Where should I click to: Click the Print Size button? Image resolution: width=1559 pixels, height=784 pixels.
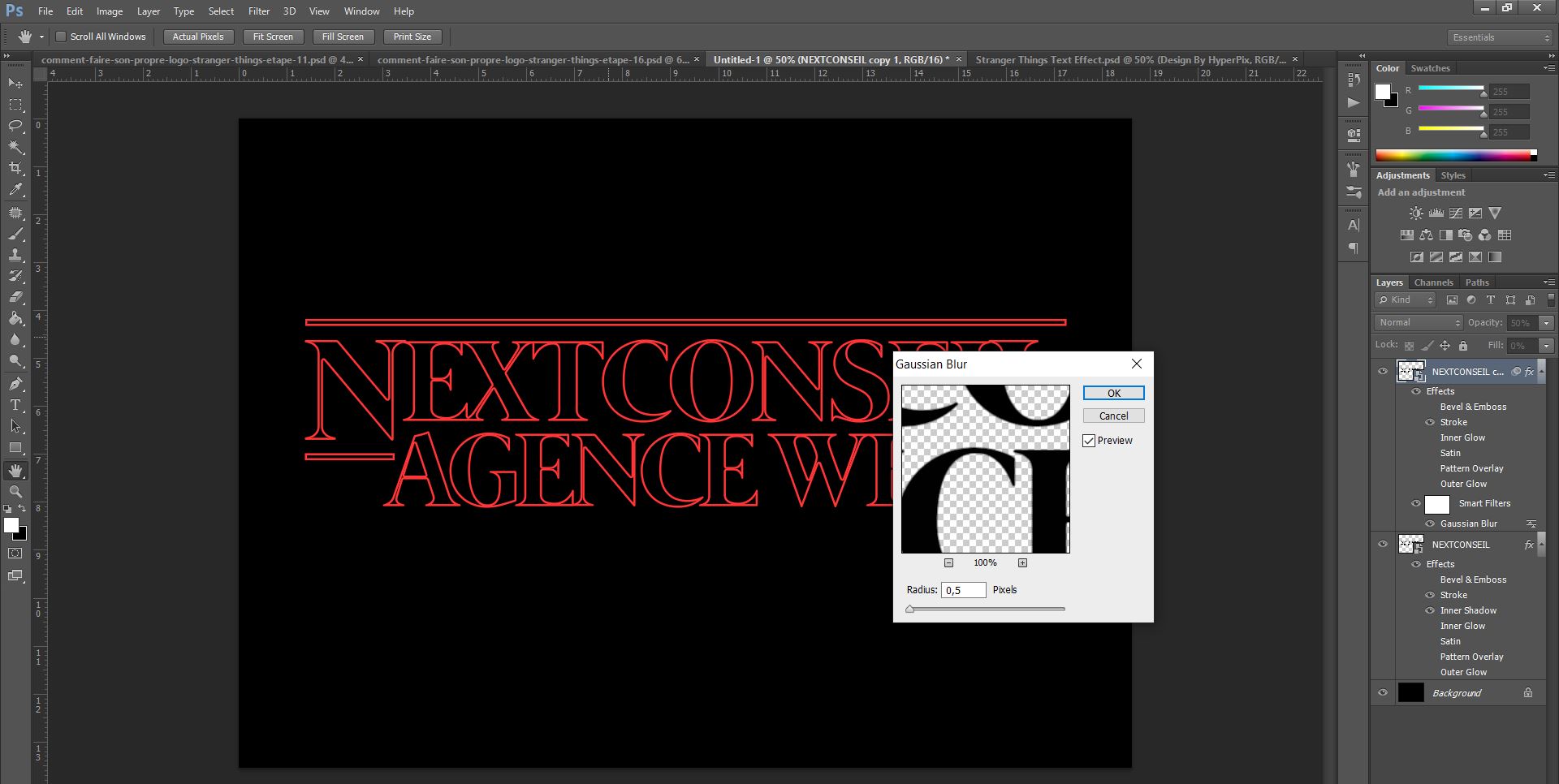tap(412, 37)
